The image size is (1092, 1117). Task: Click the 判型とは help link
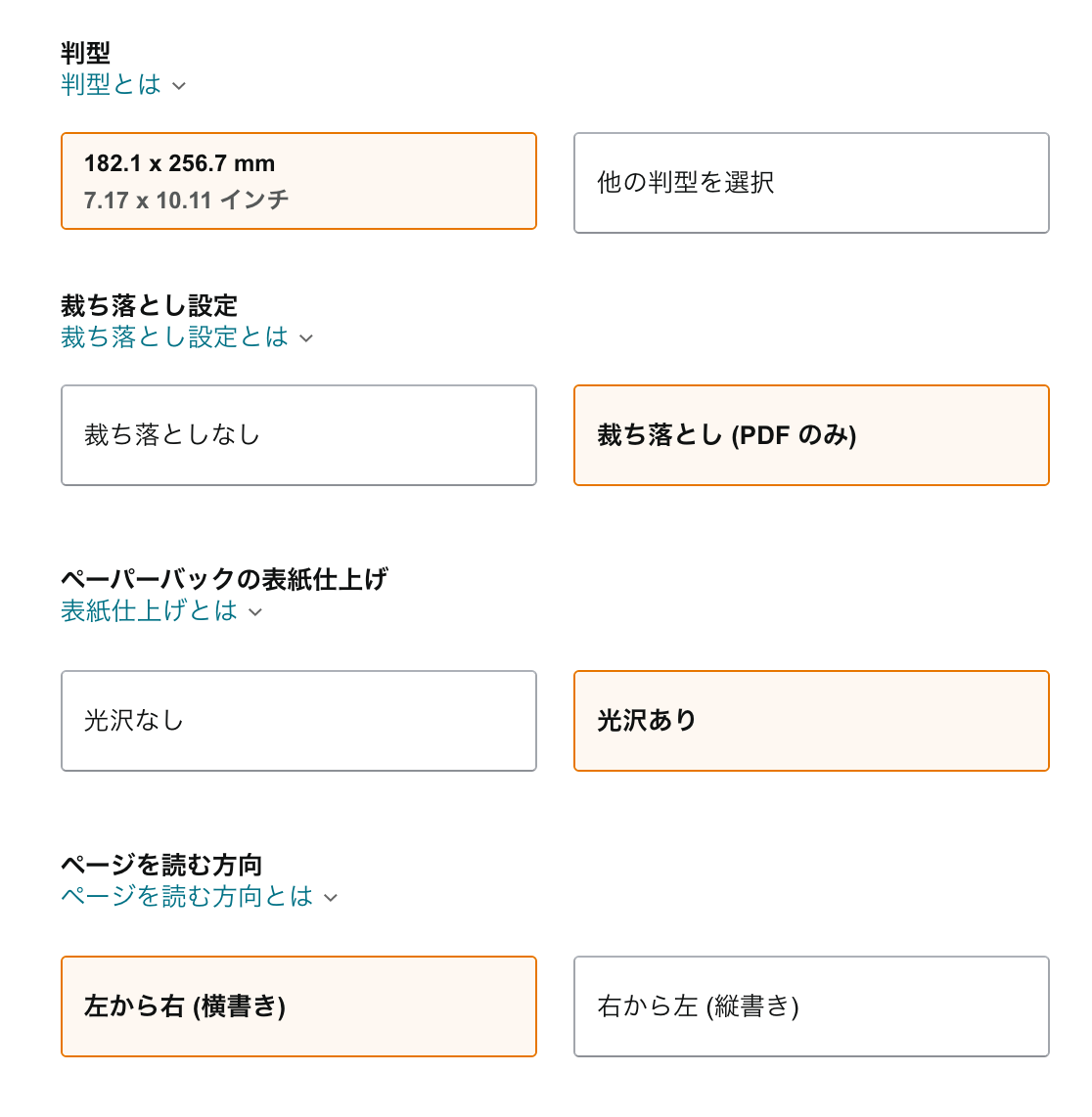pos(111,85)
